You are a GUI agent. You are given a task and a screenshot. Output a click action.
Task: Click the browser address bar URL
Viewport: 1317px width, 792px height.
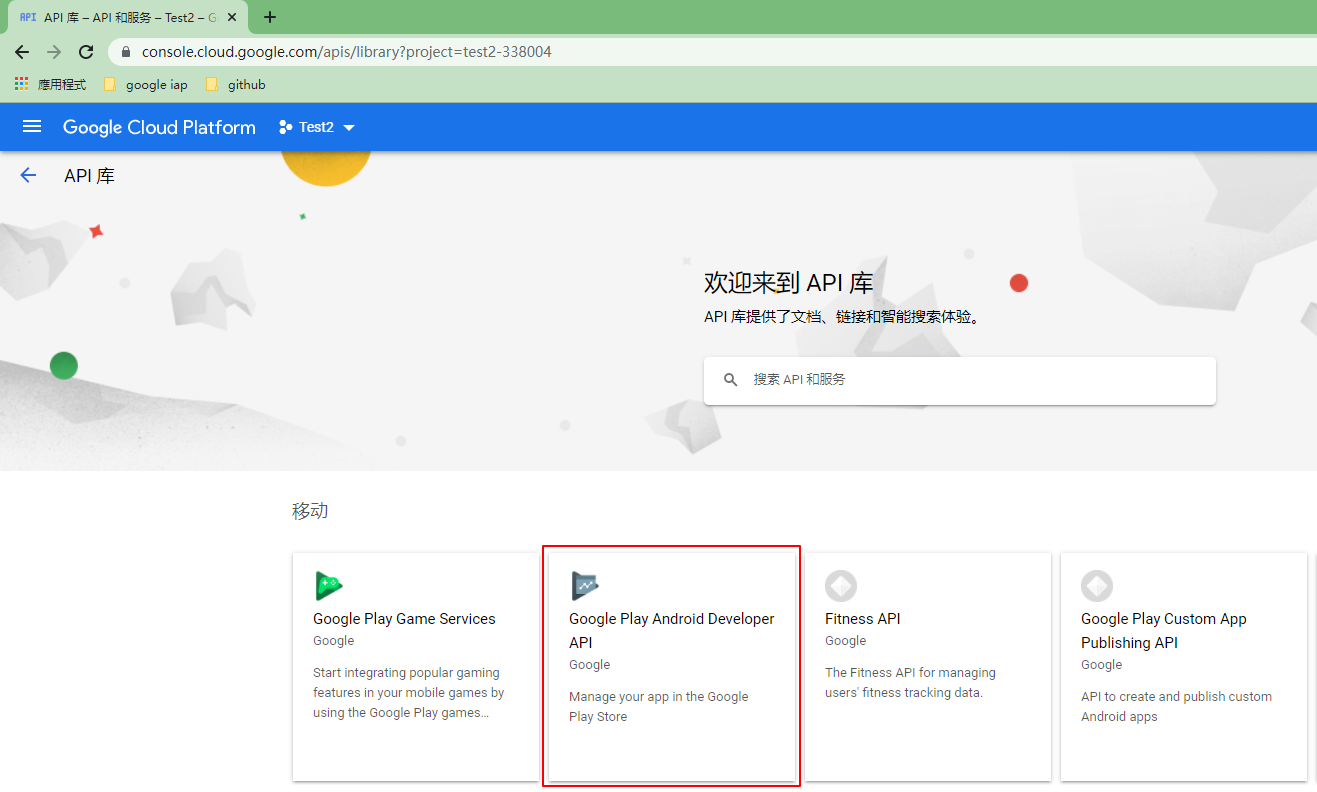pyautogui.click(x=346, y=52)
